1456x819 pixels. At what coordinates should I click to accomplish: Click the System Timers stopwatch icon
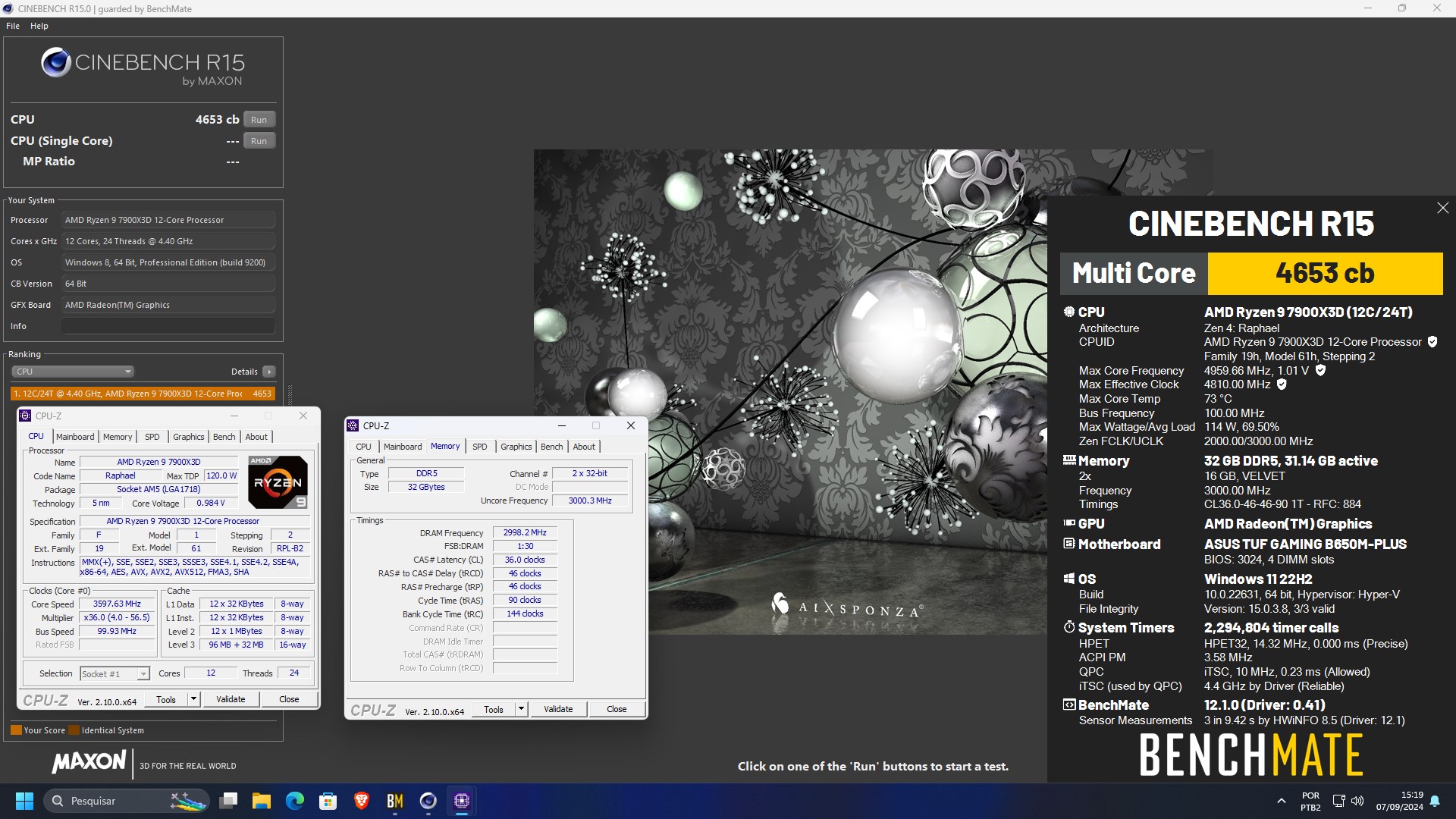pos(1069,627)
